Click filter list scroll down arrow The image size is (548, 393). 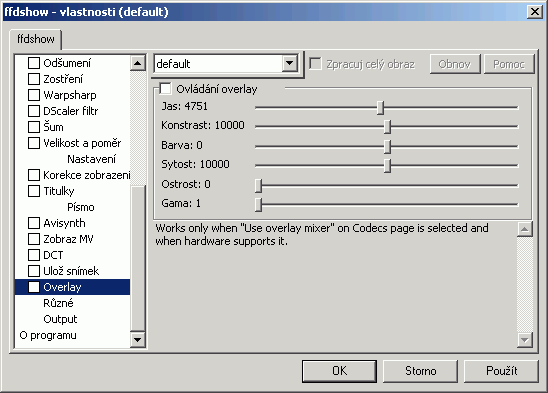(138, 340)
